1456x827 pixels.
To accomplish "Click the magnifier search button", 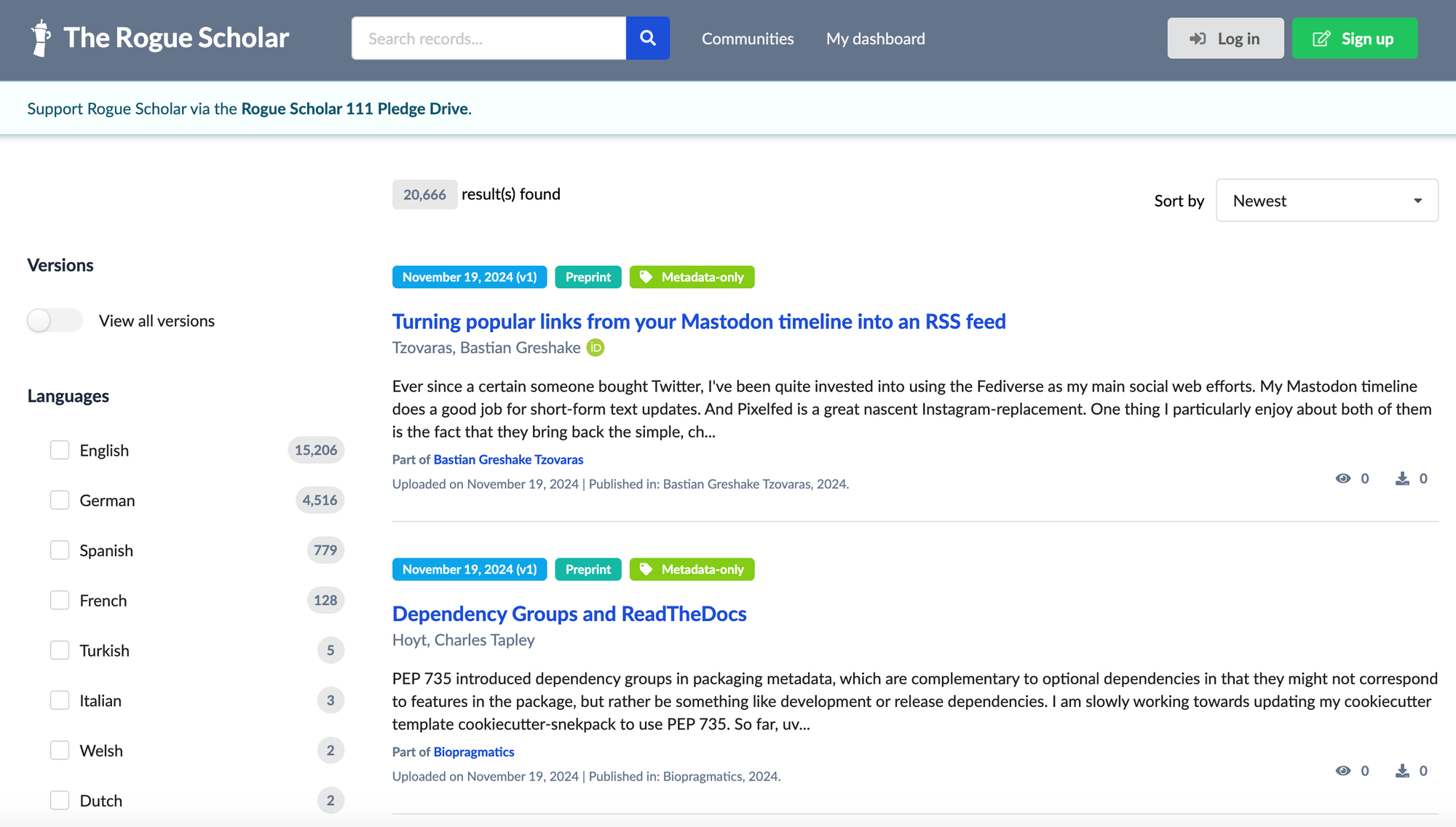I will 647,38.
